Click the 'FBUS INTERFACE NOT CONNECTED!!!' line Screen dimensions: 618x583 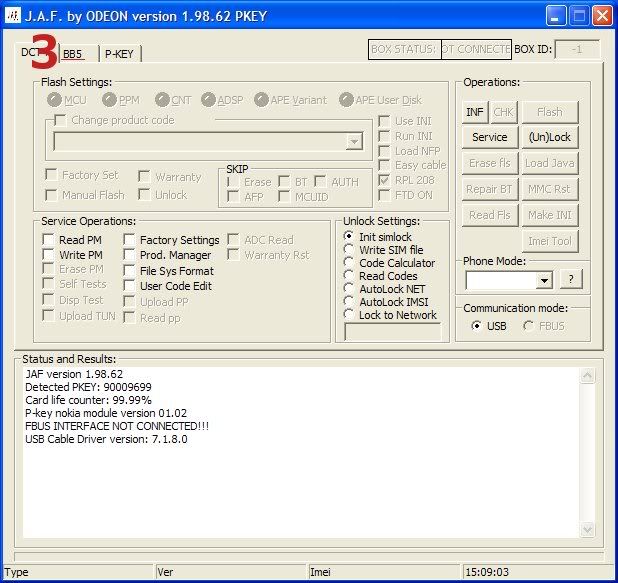[117, 426]
